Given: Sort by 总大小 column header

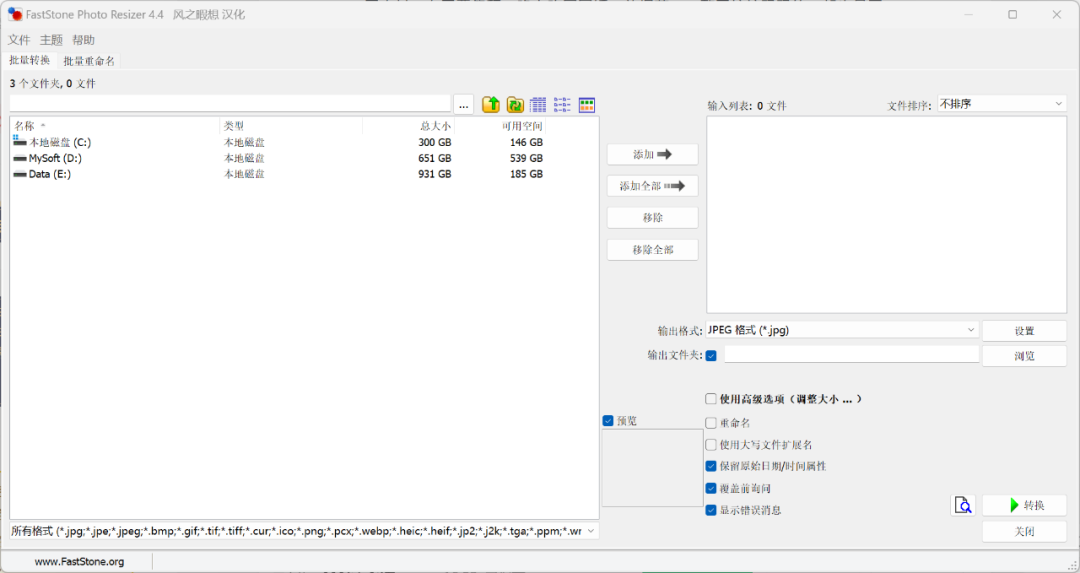Looking at the screenshot, I should [408, 126].
